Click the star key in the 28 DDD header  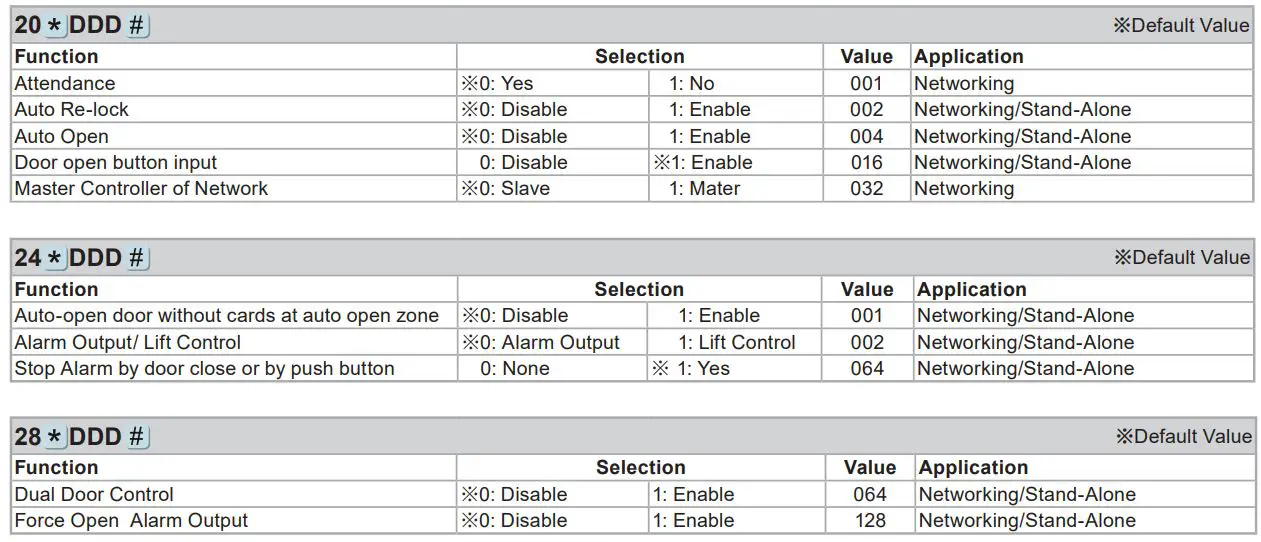pyautogui.click(x=55, y=437)
